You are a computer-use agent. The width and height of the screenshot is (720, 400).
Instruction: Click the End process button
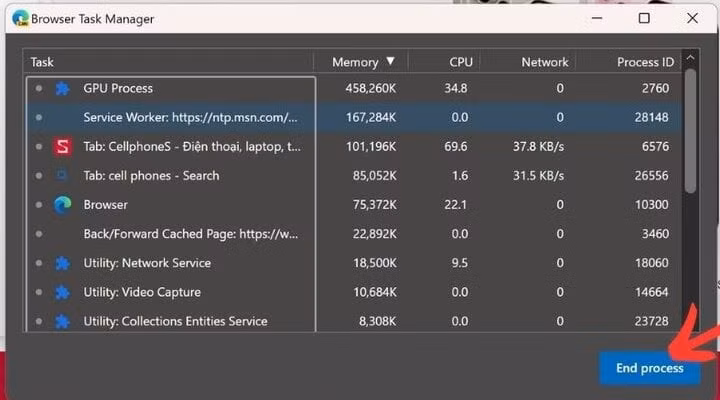[649, 368]
